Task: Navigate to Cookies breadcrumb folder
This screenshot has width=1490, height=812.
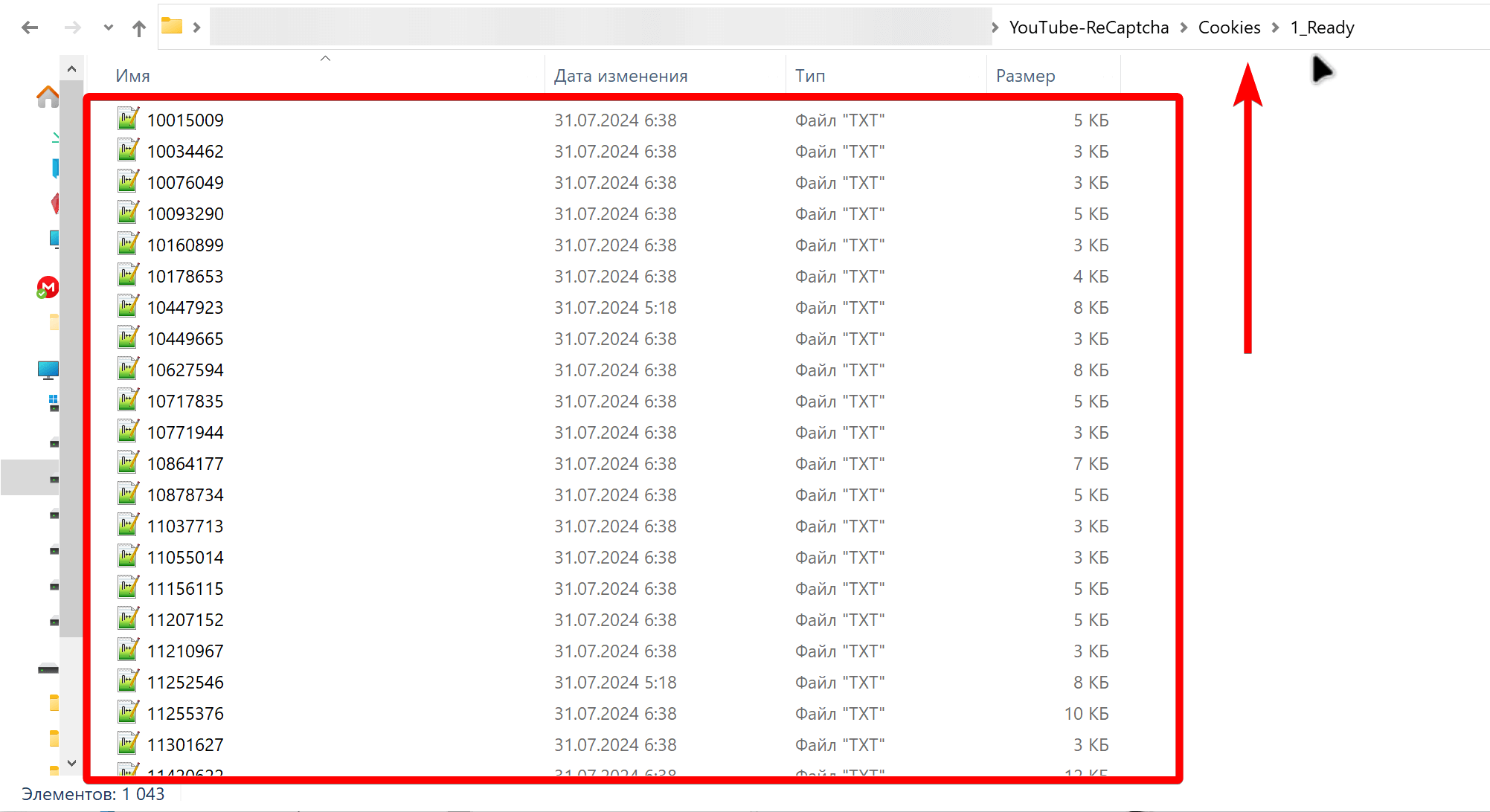Action: (1229, 28)
